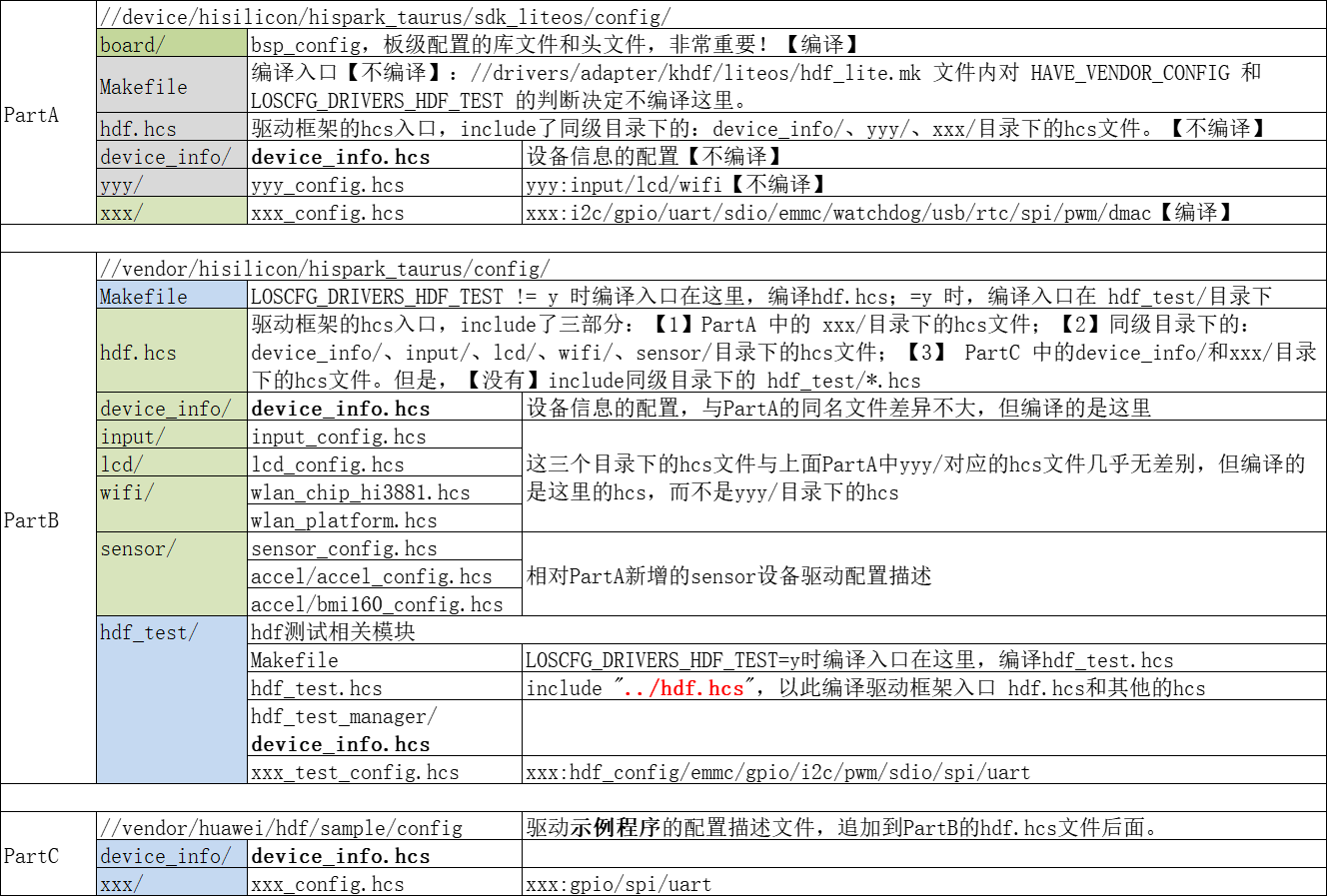Select the xxx/ cell in PartC
Viewport: 1327px width, 896px height.
172,882
